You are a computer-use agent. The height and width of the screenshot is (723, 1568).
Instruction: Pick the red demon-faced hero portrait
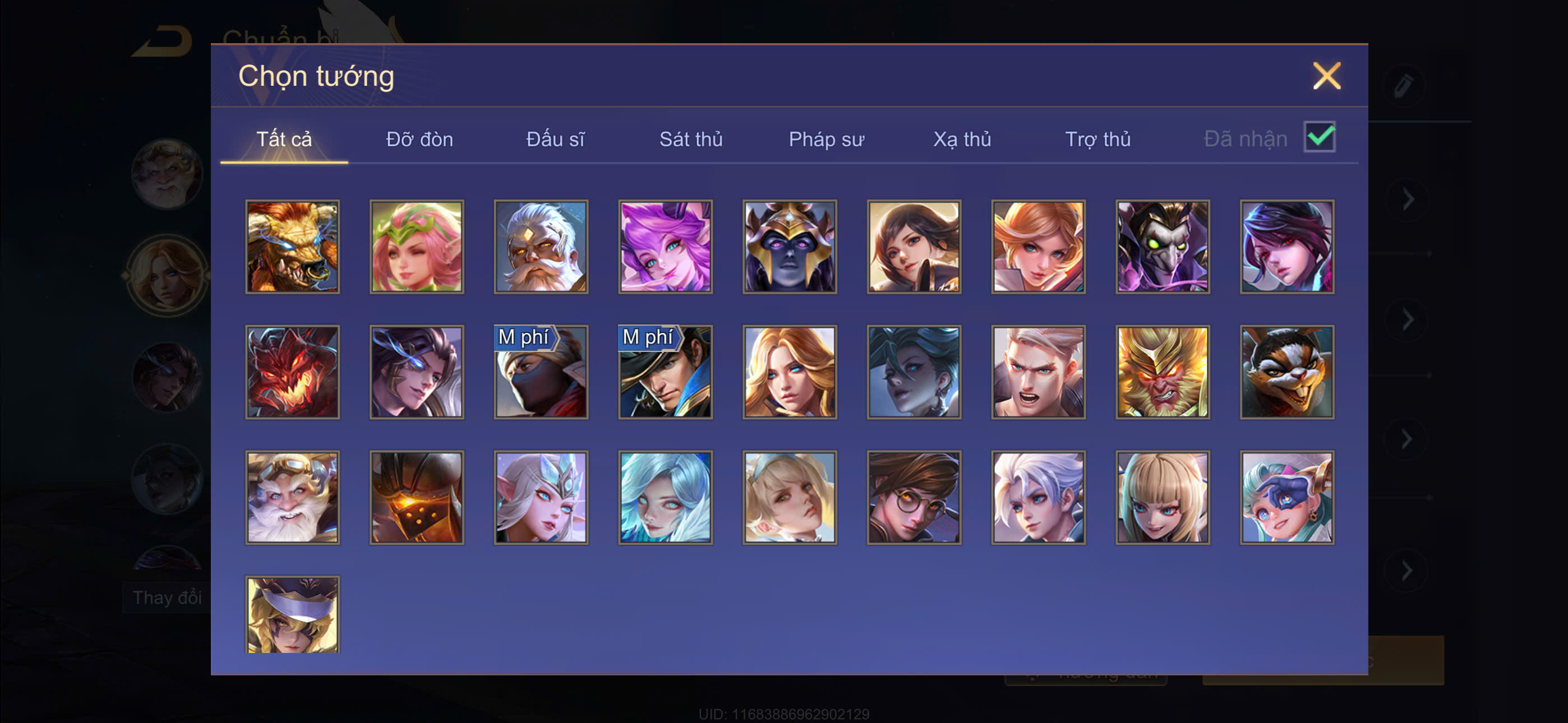pyautogui.click(x=293, y=372)
